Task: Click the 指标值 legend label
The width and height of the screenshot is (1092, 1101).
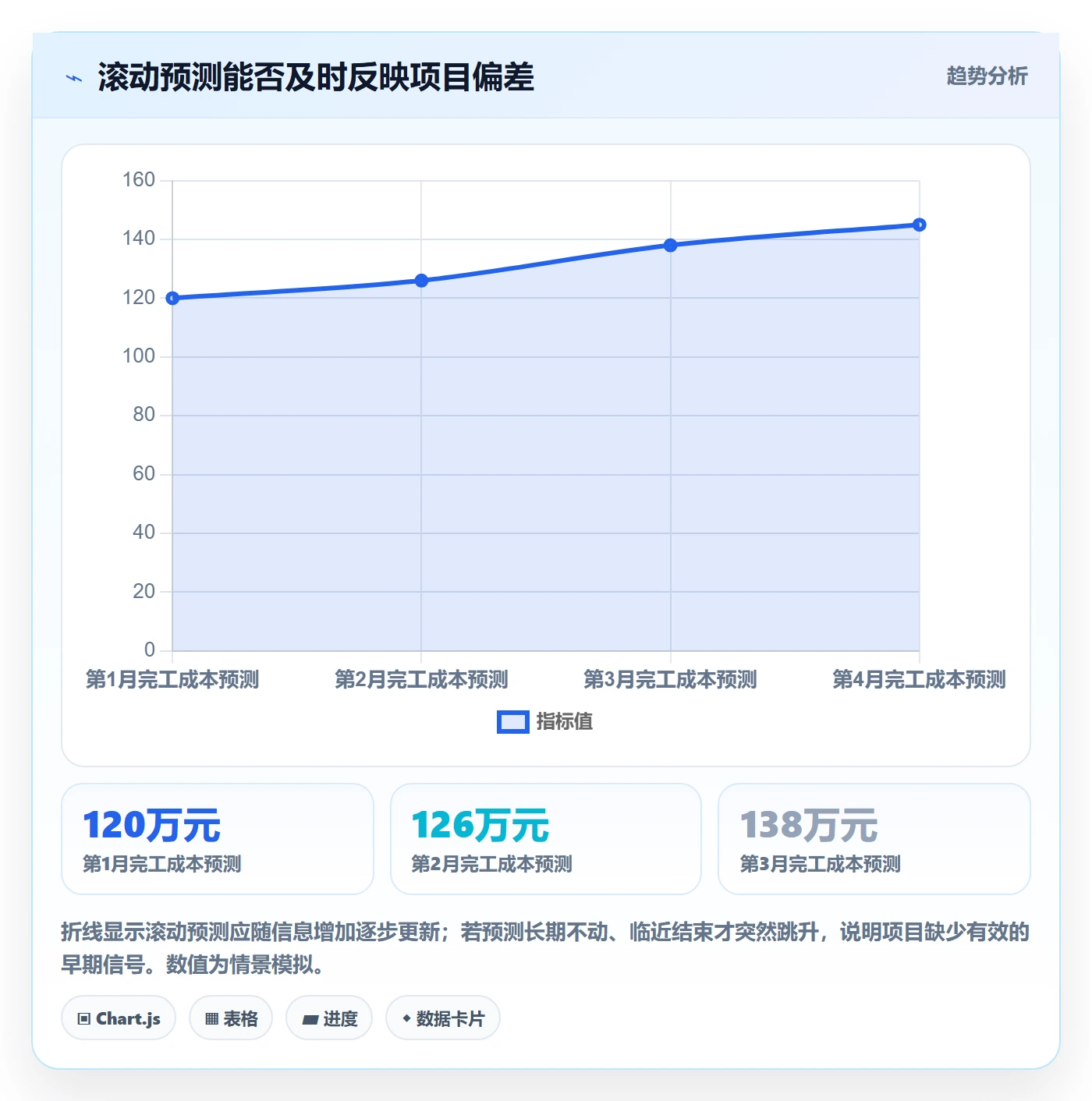Action: (x=565, y=722)
